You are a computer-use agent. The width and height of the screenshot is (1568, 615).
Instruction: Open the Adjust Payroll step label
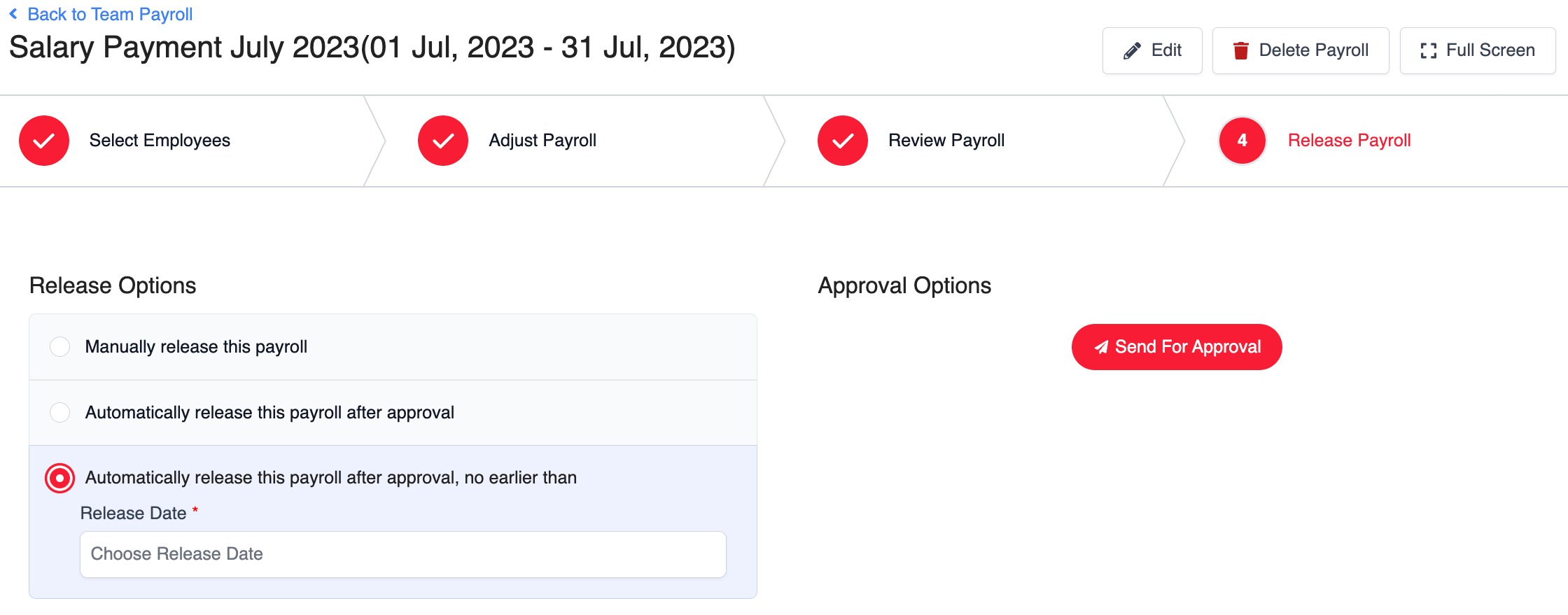click(542, 141)
